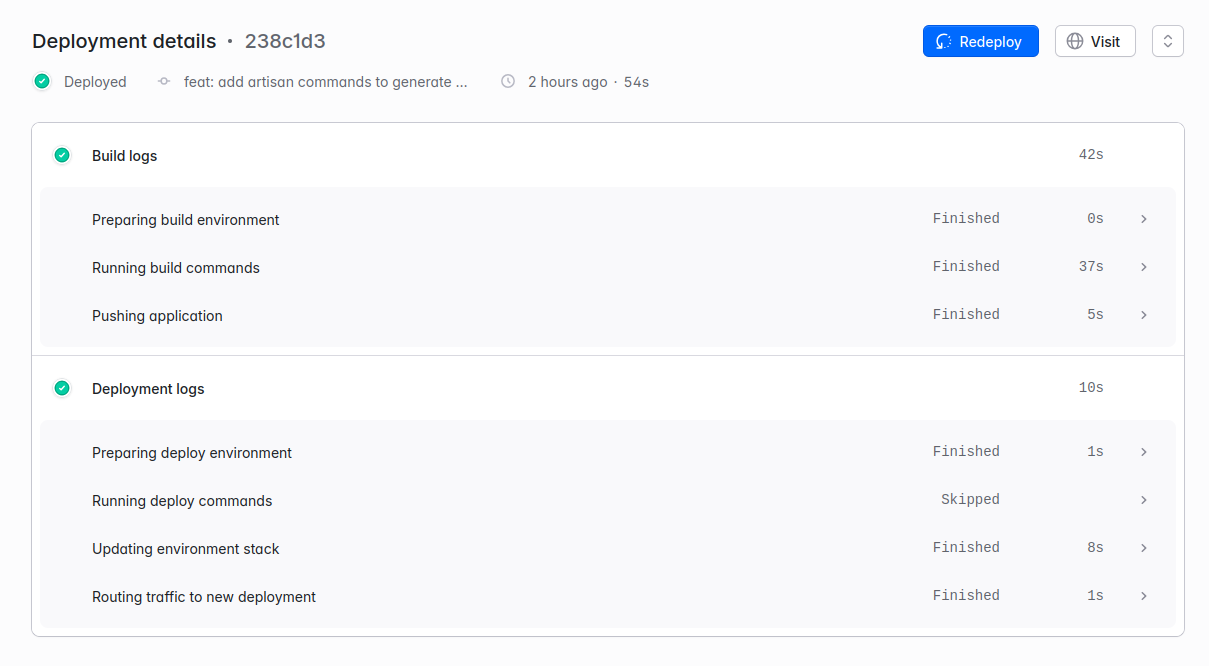
Task: Expand the Updating environment stack chevron
Action: (1144, 548)
